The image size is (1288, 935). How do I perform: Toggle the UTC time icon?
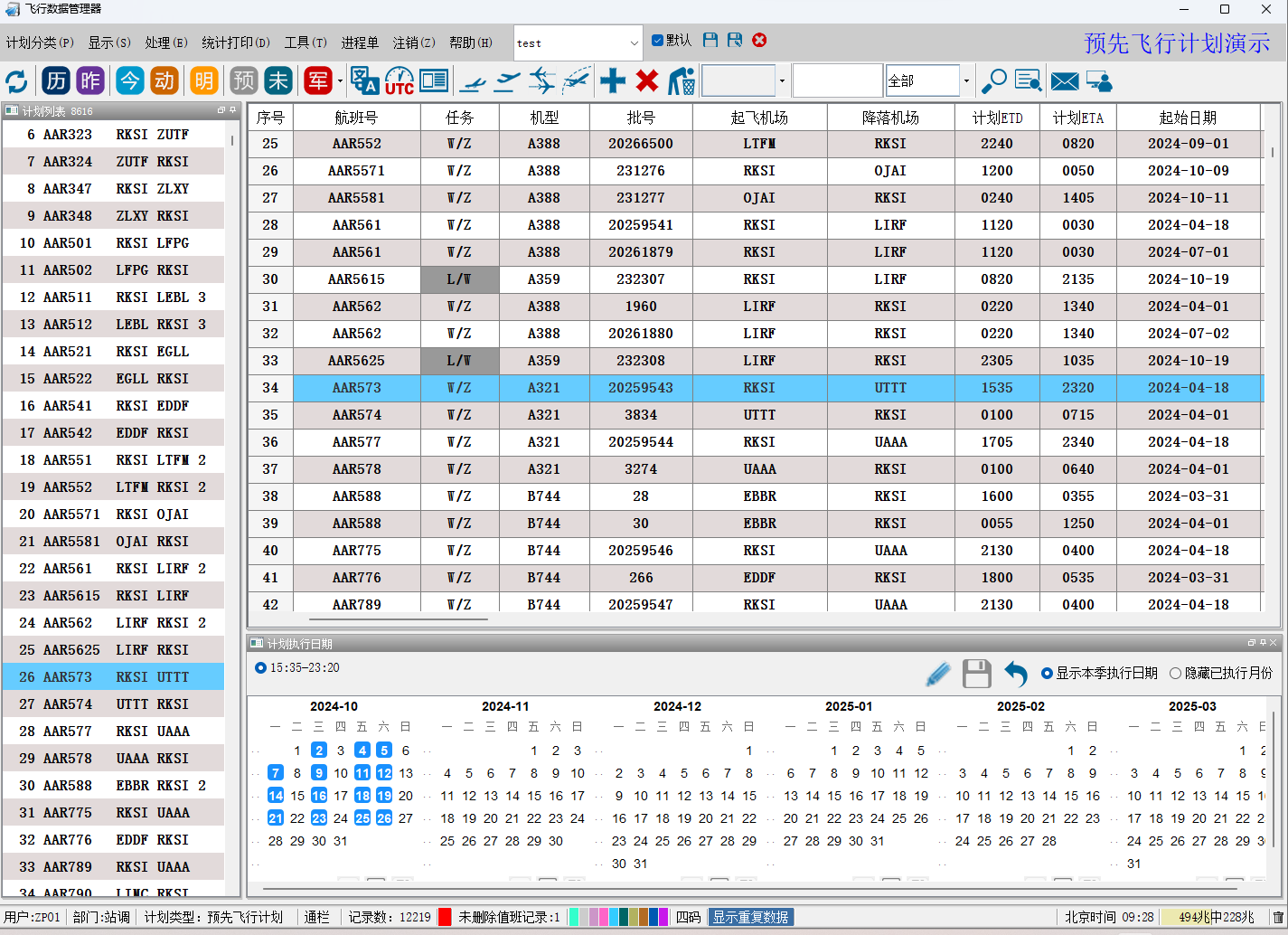click(x=399, y=80)
